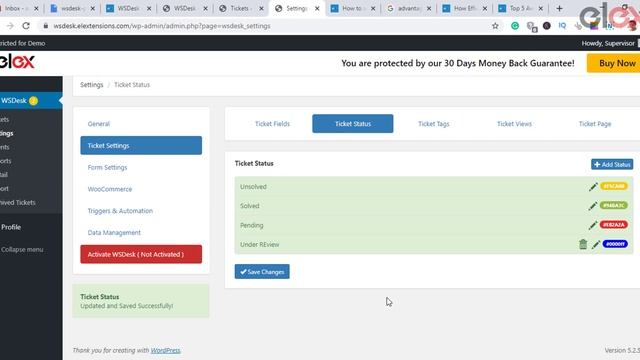Click the Solved status row text

[249, 206]
